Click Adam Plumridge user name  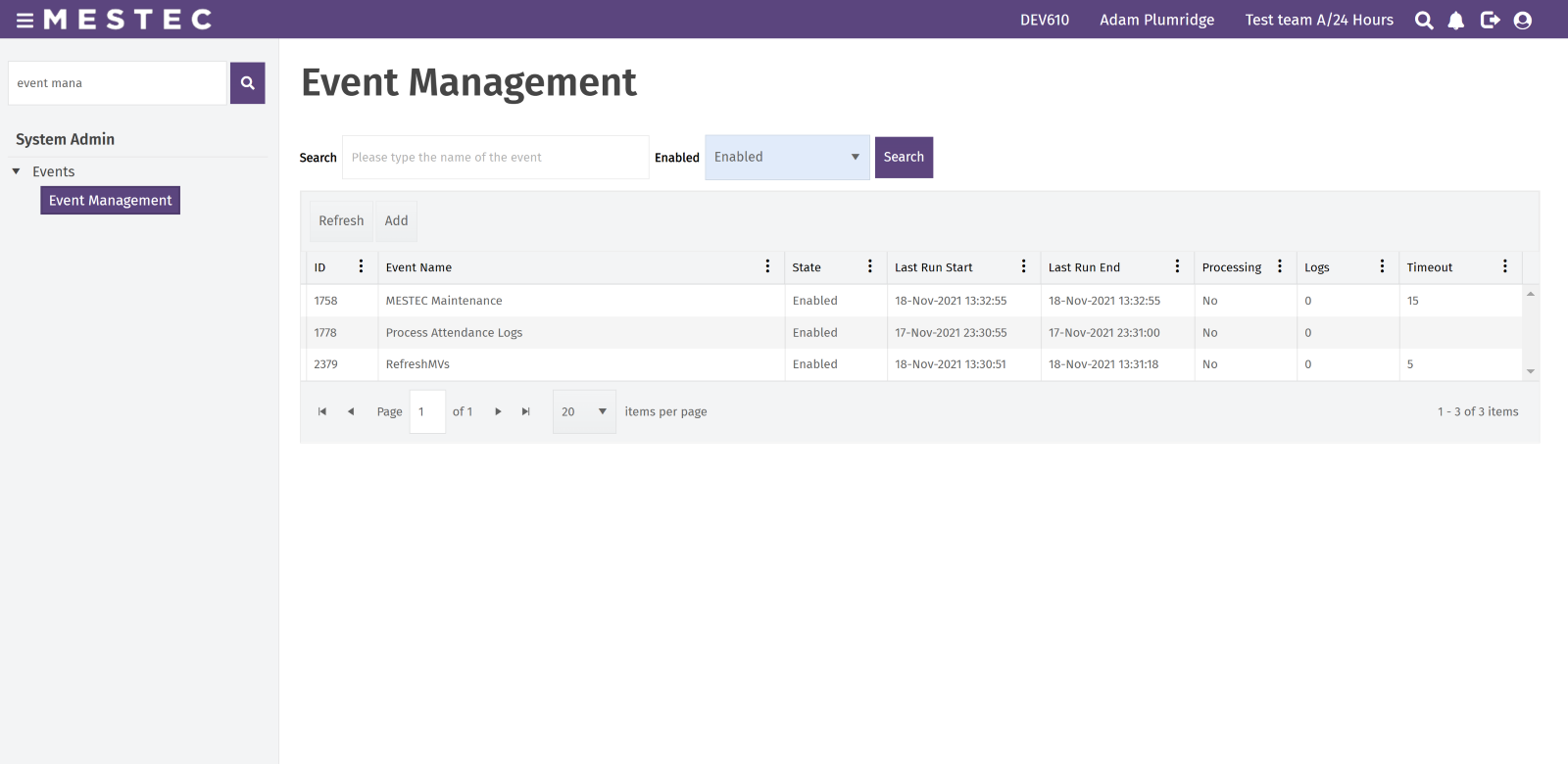pos(1156,20)
